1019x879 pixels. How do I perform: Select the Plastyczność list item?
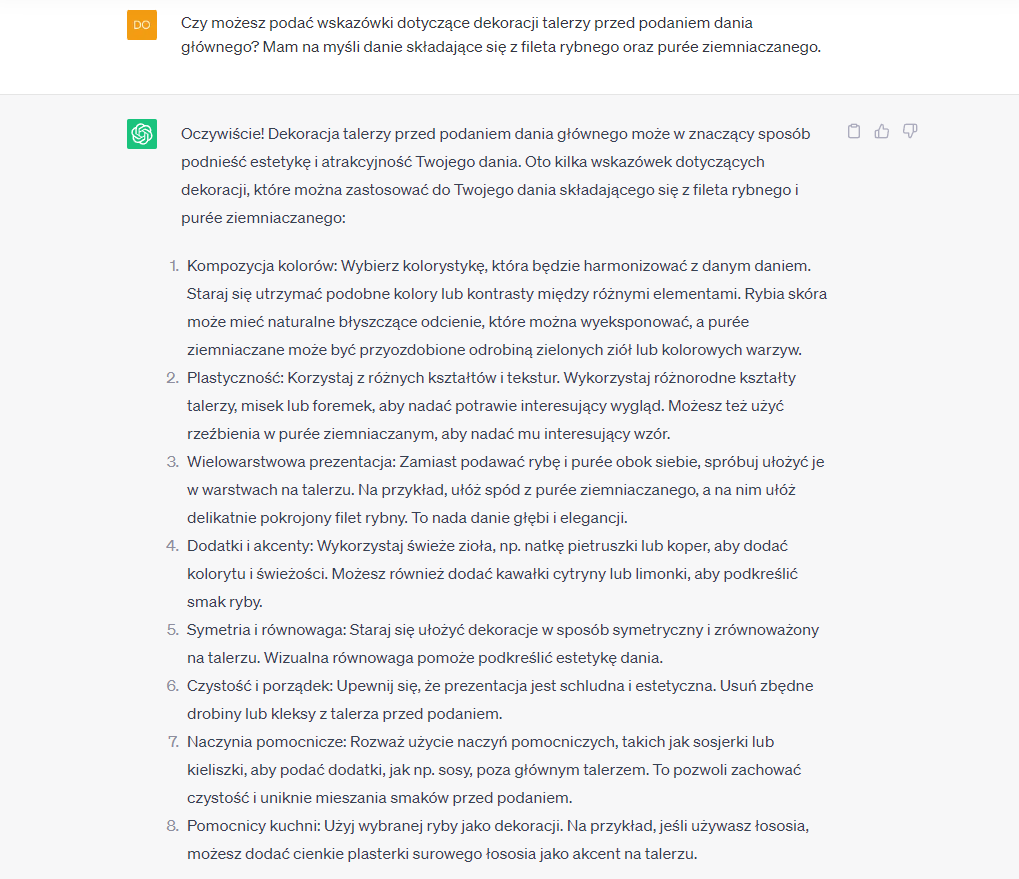[x=491, y=406]
